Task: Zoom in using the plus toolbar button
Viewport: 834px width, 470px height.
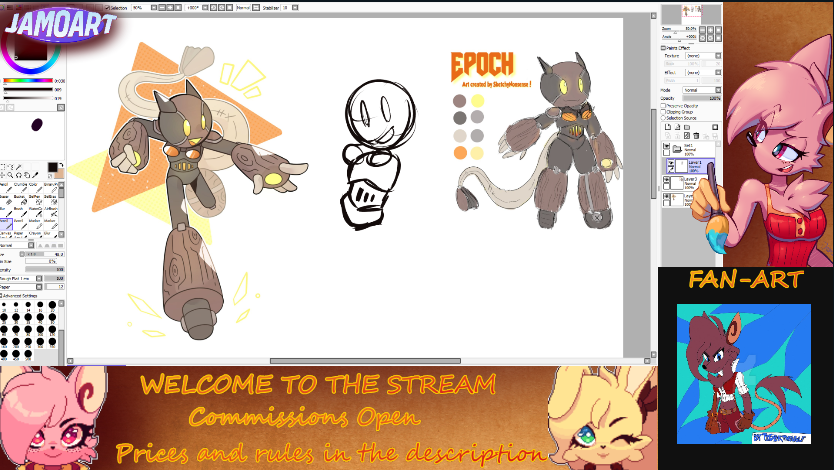Action: click(x=171, y=8)
